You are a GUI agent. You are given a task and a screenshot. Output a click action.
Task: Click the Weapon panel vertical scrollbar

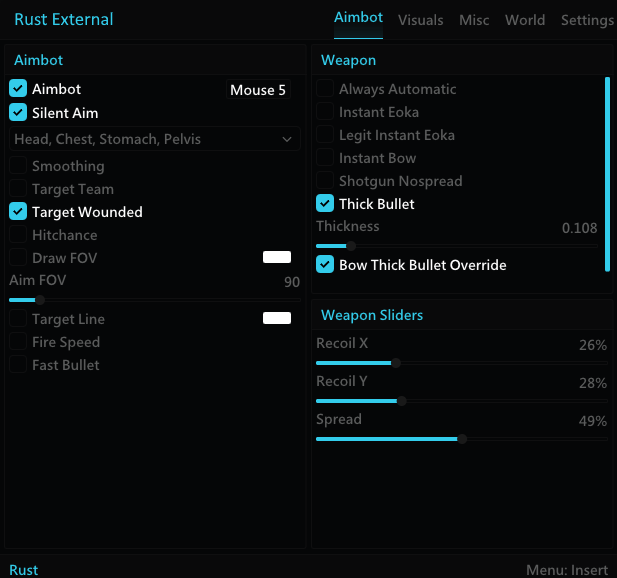click(x=608, y=174)
